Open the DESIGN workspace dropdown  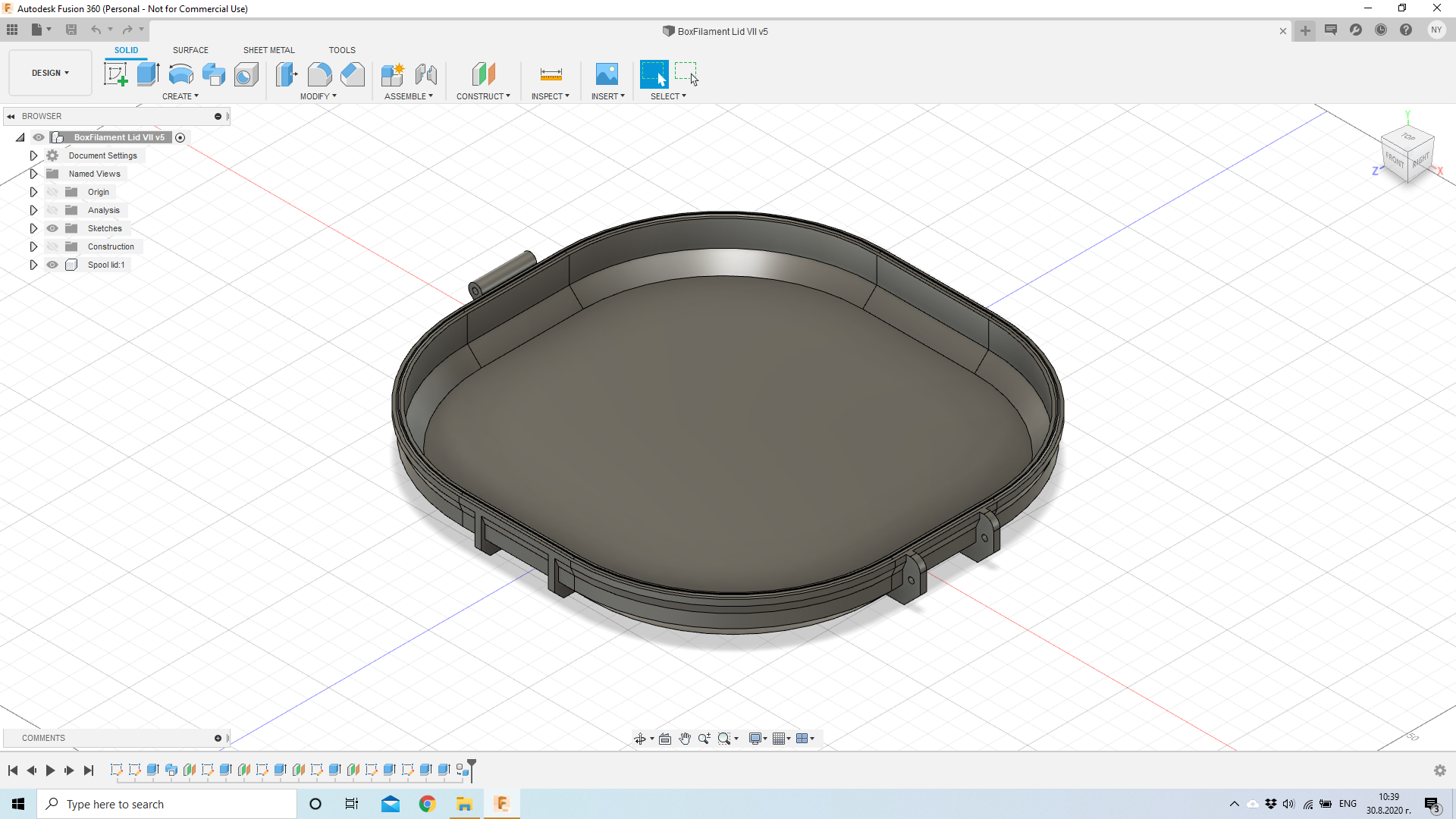[49, 73]
